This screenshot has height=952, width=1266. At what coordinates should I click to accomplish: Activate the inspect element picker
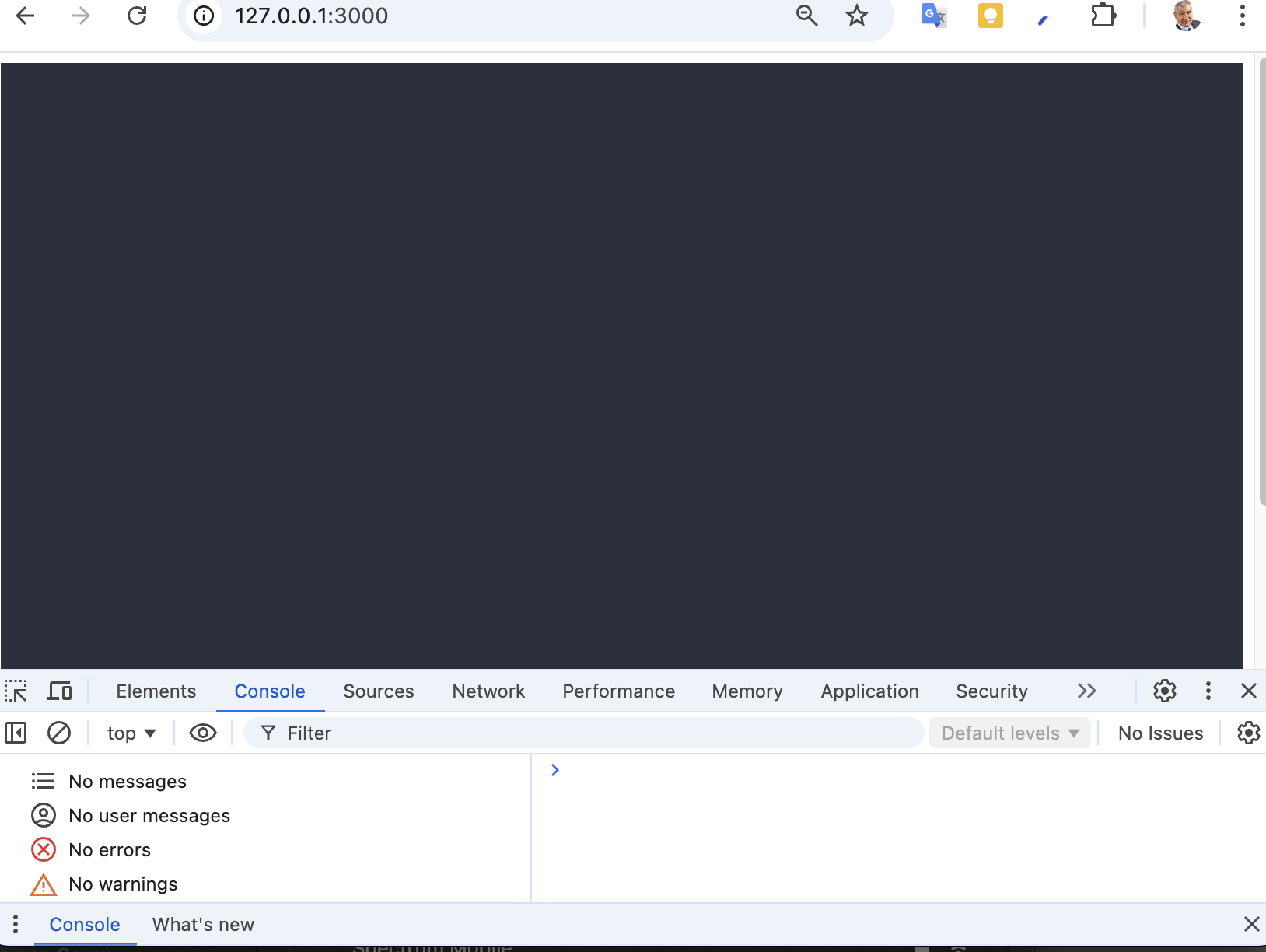(16, 691)
